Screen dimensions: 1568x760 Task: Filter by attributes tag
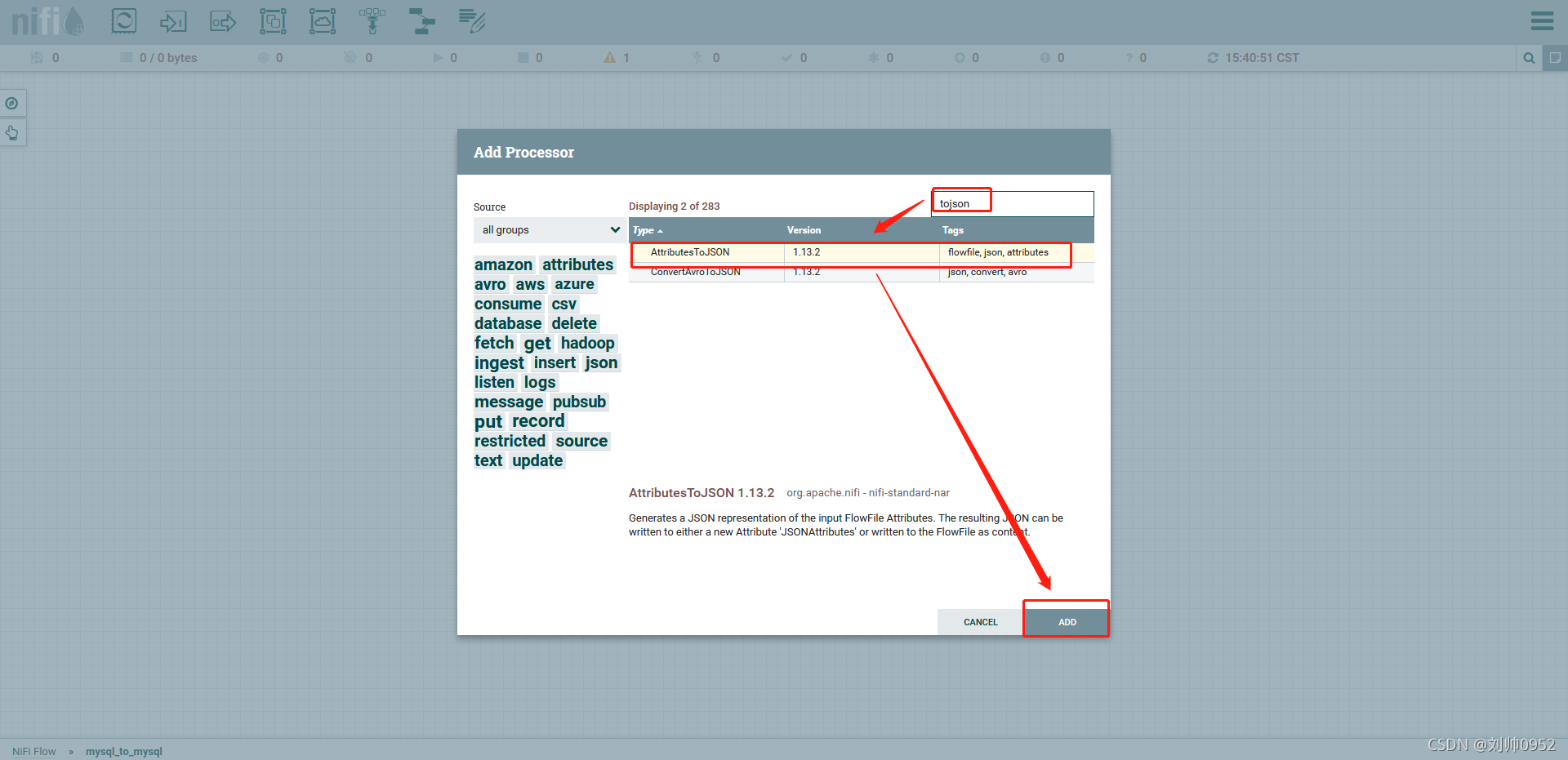coord(577,264)
